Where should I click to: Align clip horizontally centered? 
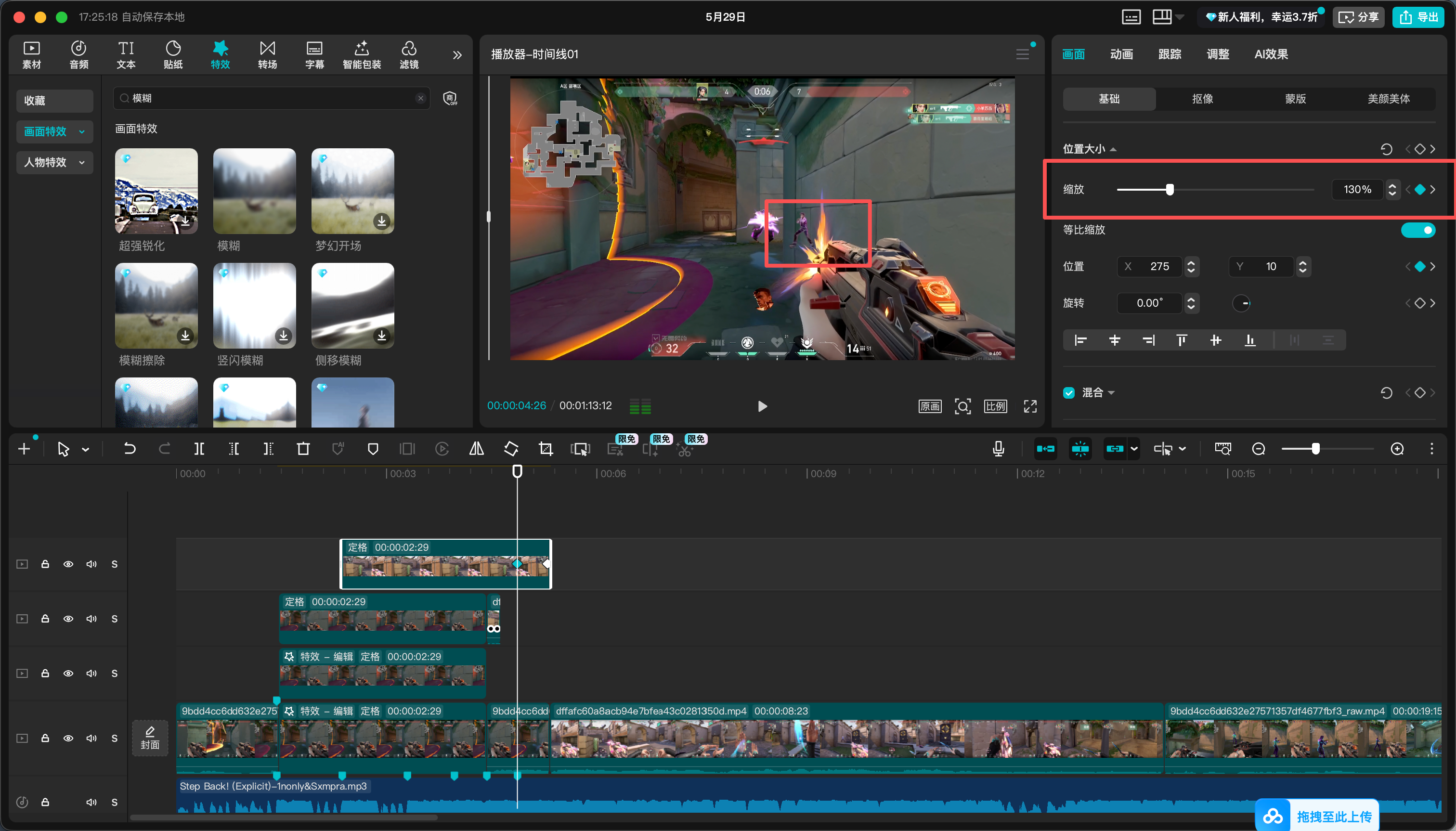[1114, 341]
